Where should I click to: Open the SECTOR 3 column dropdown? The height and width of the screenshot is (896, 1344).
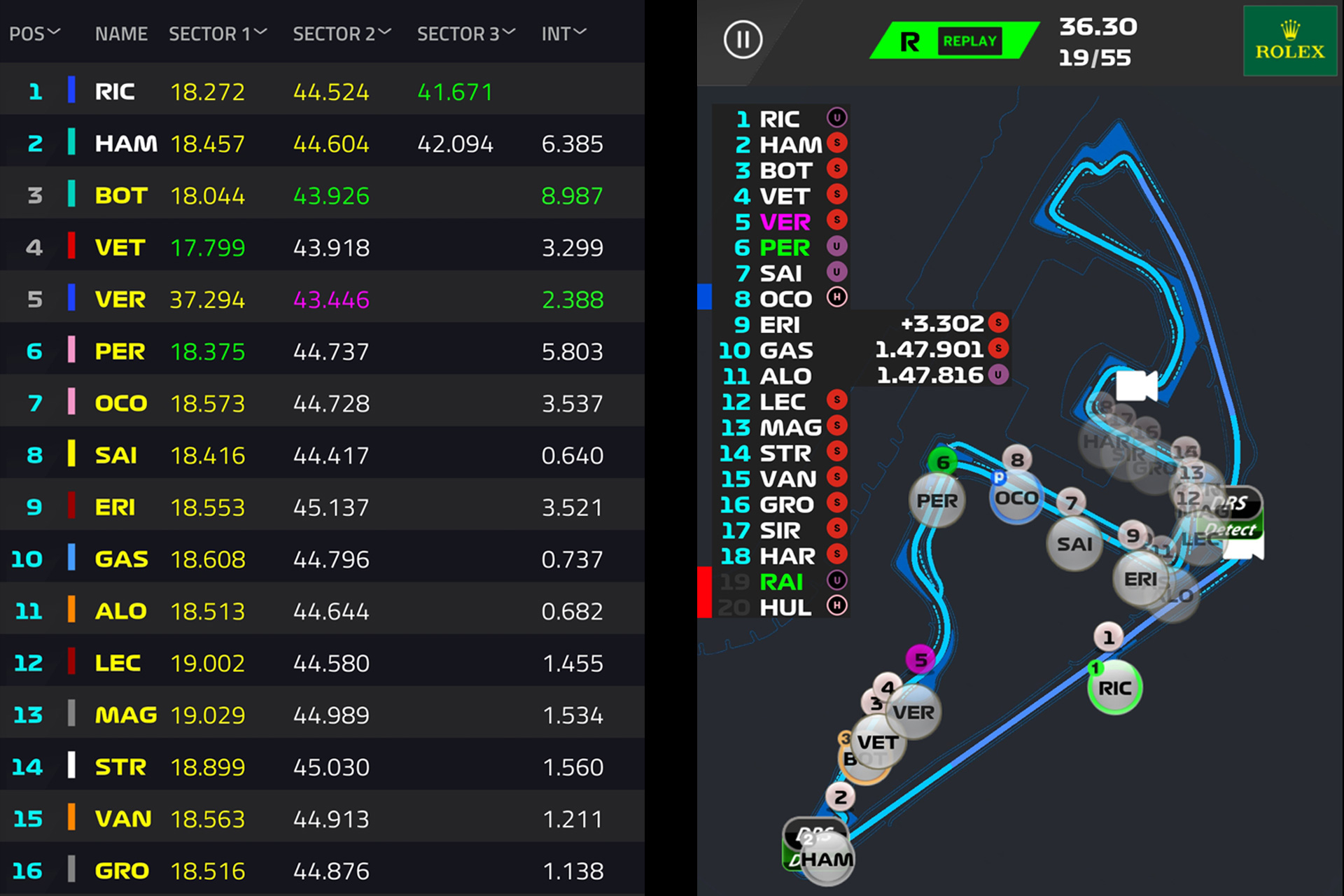click(466, 33)
